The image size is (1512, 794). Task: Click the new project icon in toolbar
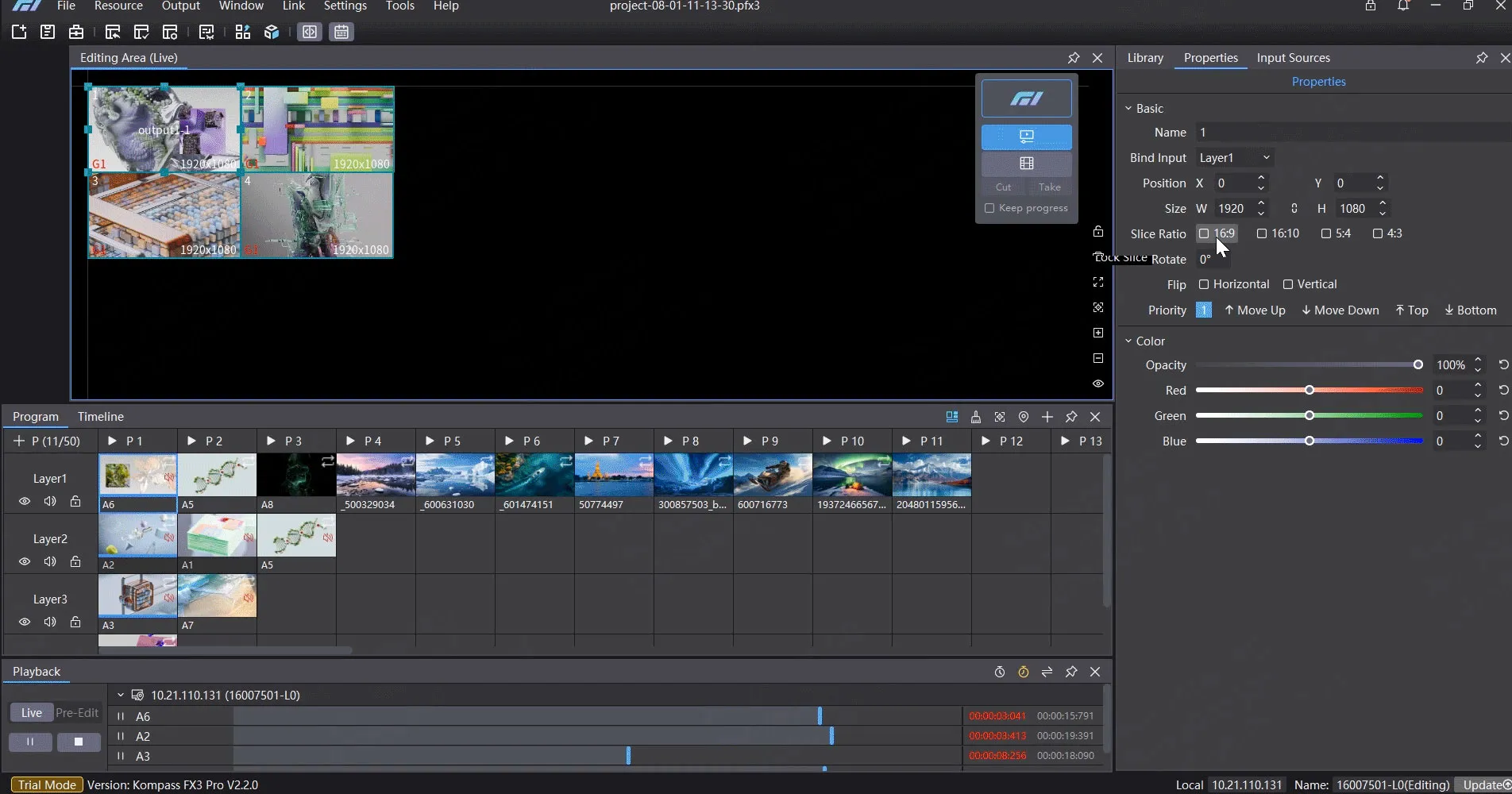[19, 32]
